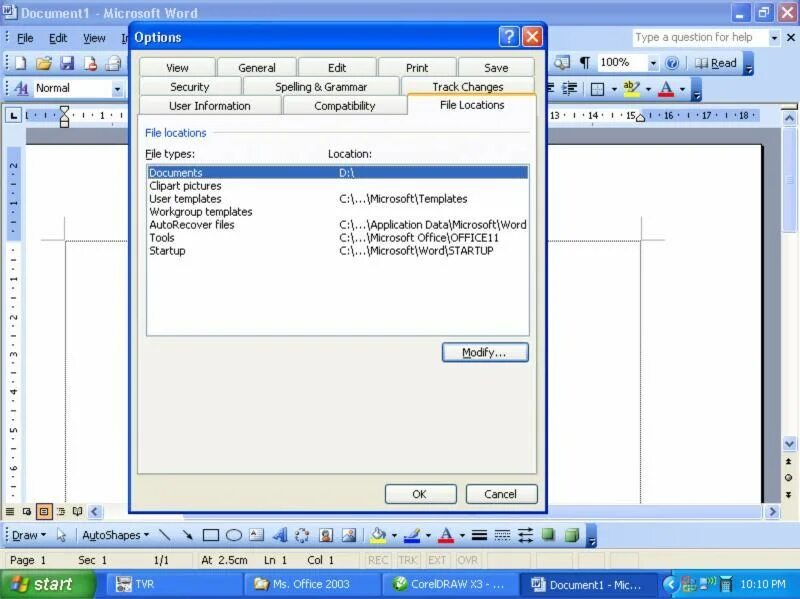Select the Oval drawing tool
This screenshot has height=599, width=800.
click(234, 535)
